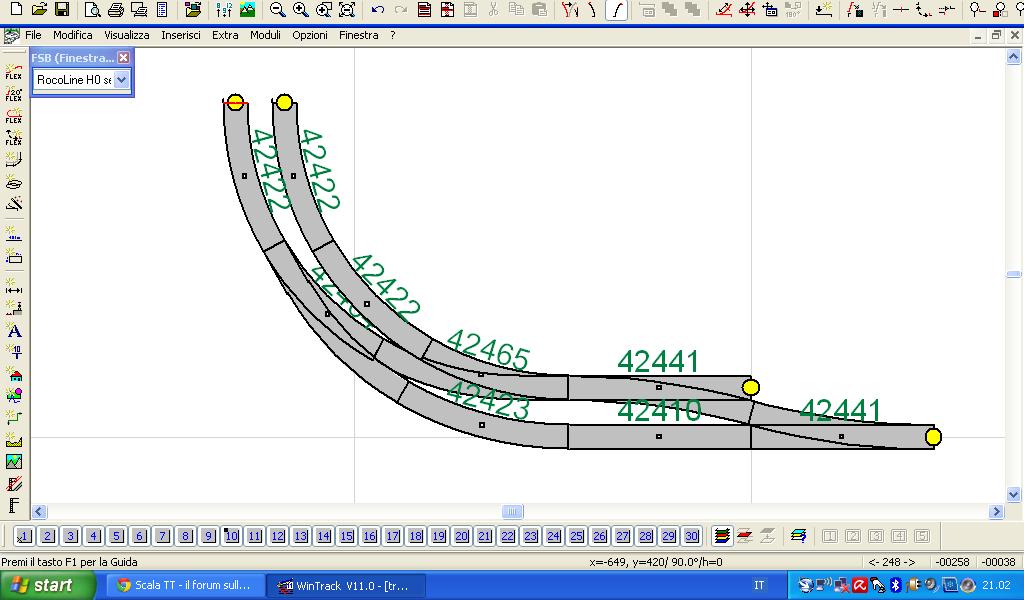Open the 3D landscape view icon
Screen dimensions: 1024x600
tap(248, 9)
